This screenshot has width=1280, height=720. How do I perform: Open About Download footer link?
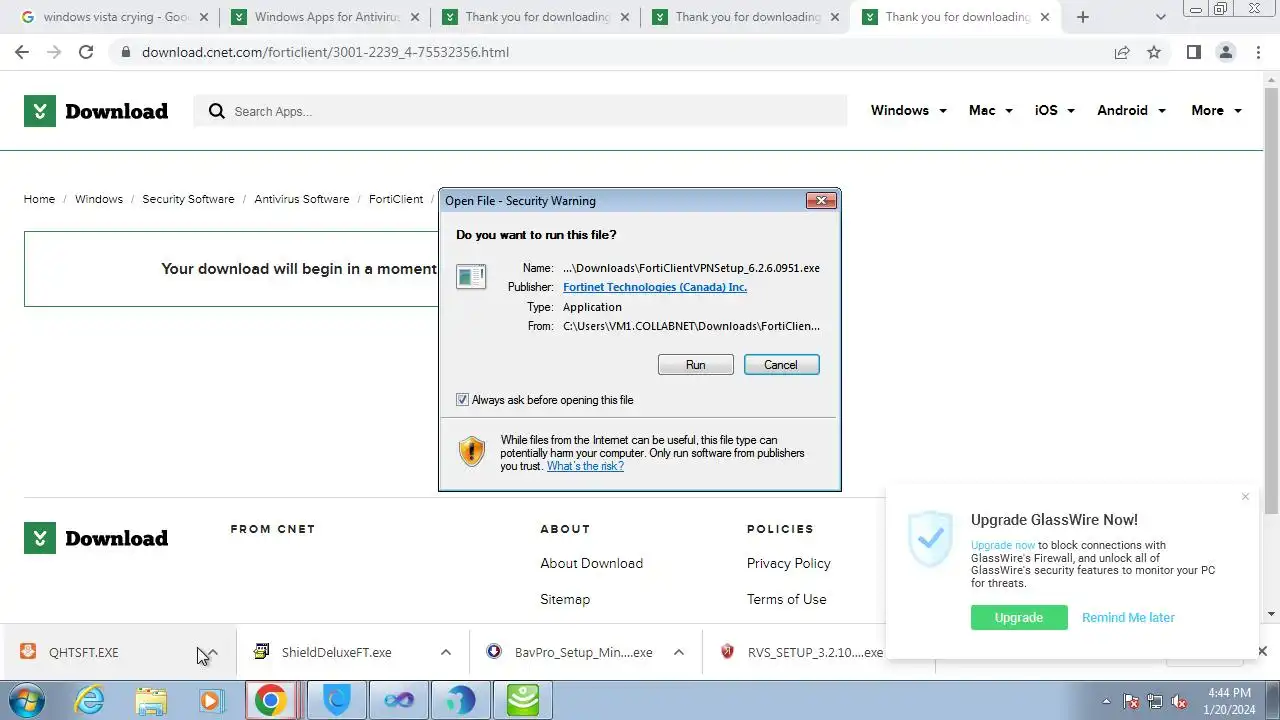(x=591, y=563)
